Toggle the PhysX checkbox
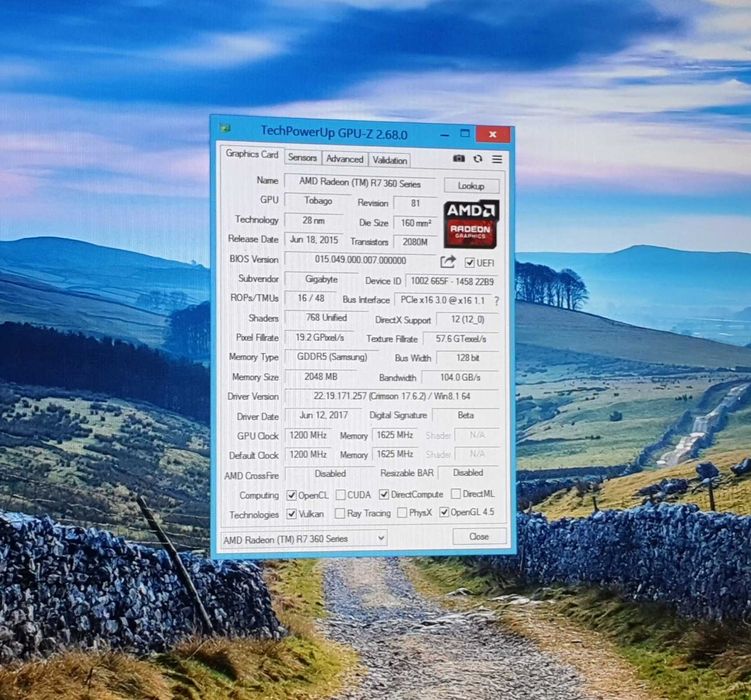Viewport: 751px width, 700px height. click(402, 513)
